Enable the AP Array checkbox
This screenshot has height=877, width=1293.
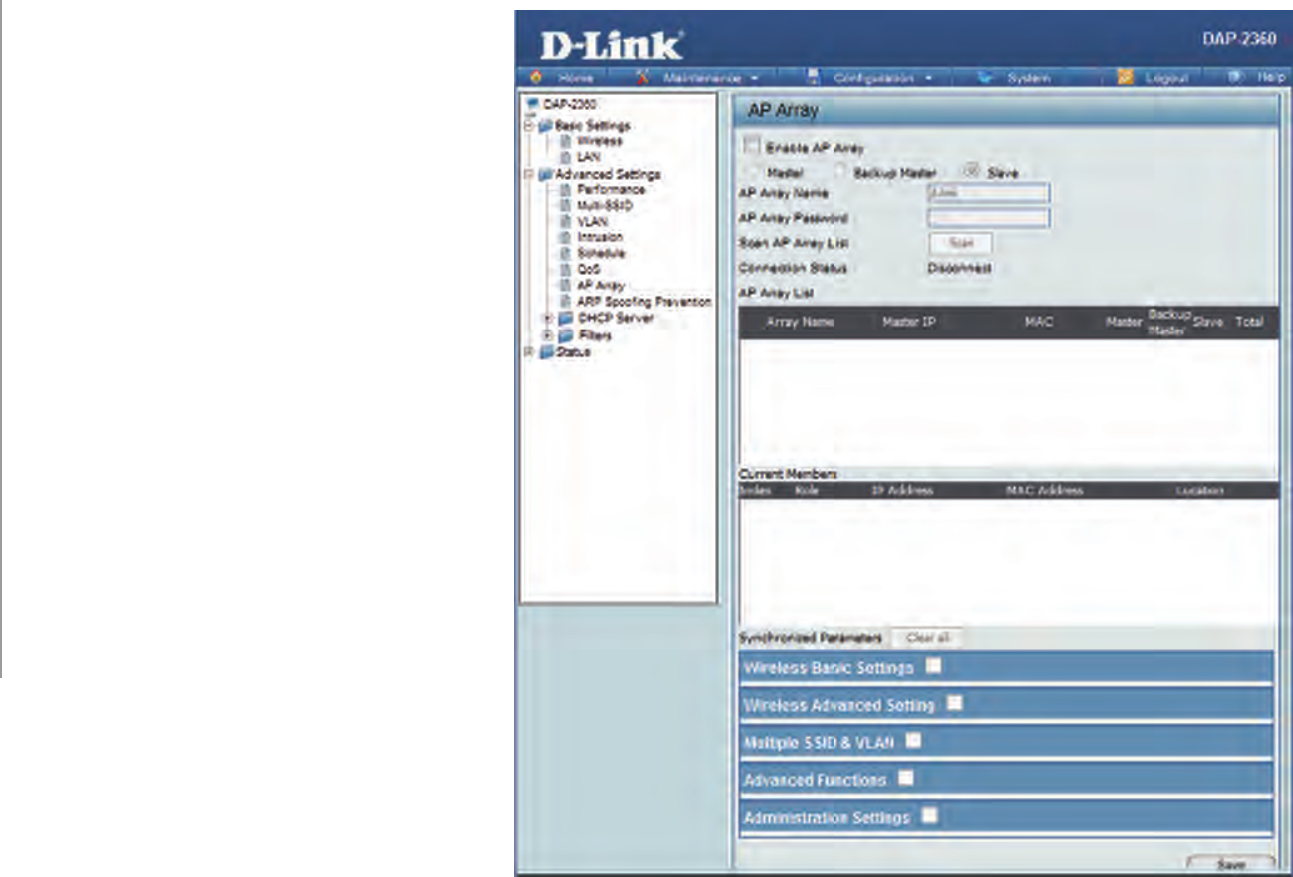click(x=754, y=146)
